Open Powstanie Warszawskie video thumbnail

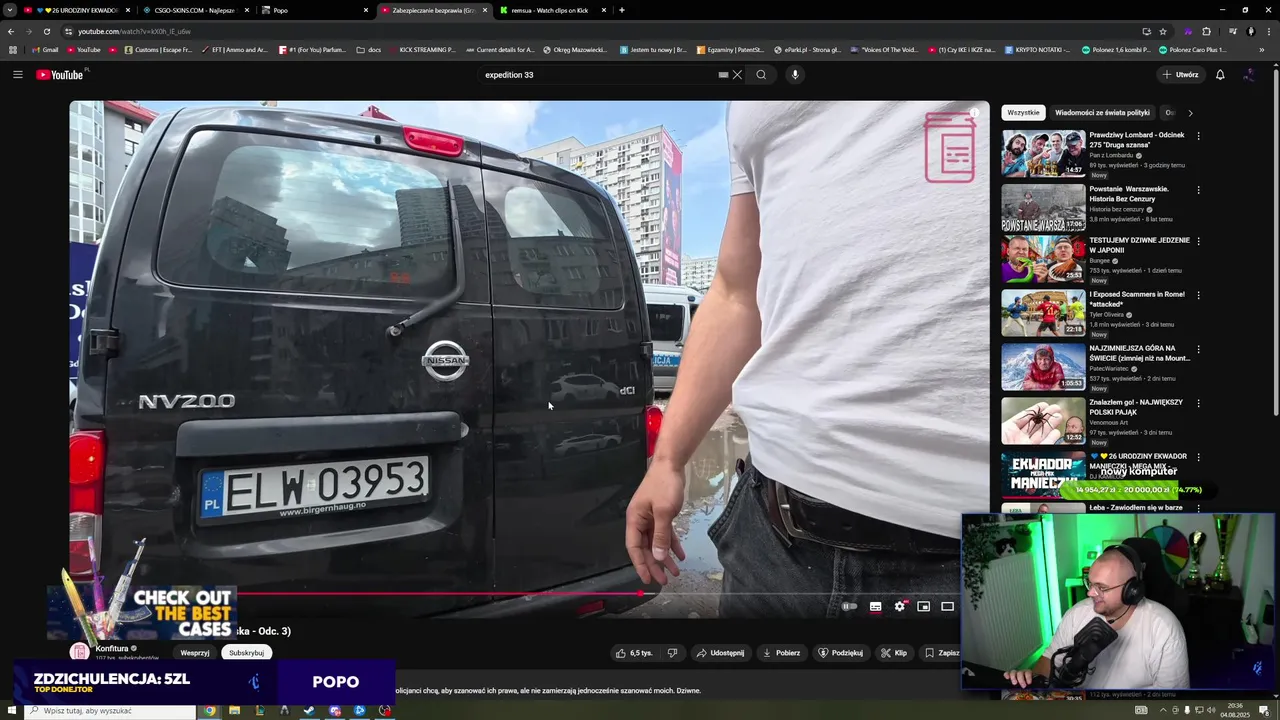click(x=1043, y=207)
